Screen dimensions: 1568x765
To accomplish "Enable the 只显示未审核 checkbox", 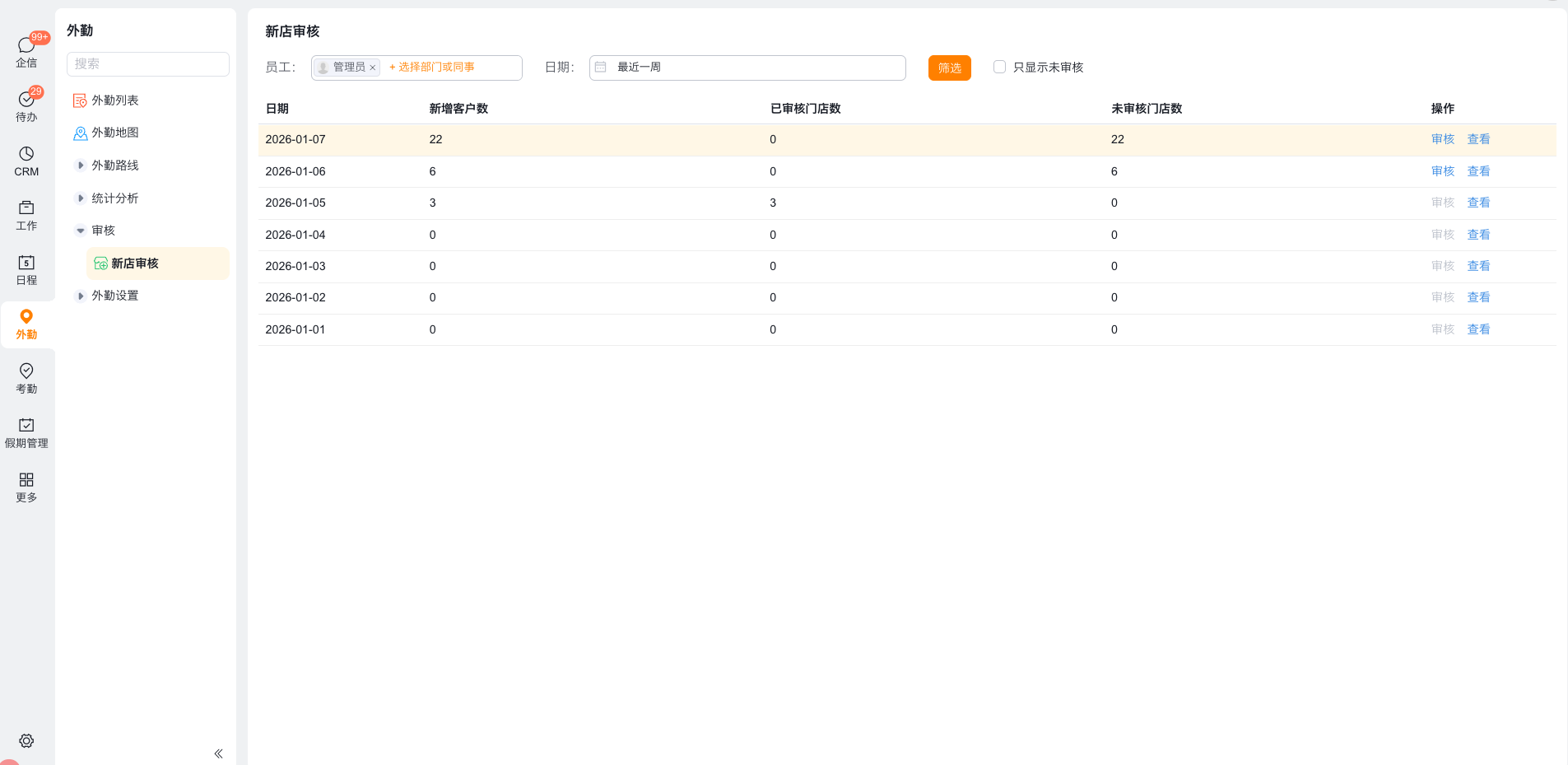I will [x=999, y=67].
